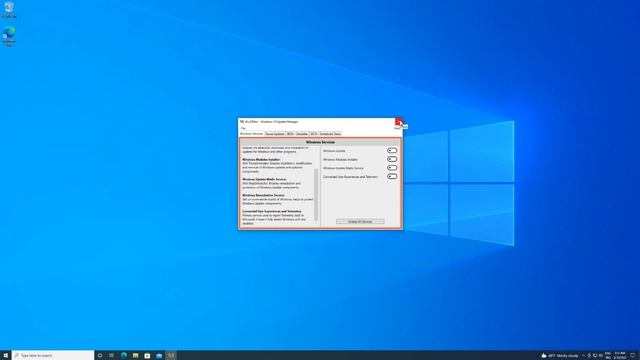Open Cortana from the taskbar
The height and width of the screenshot is (360, 640).
[x=100, y=356]
